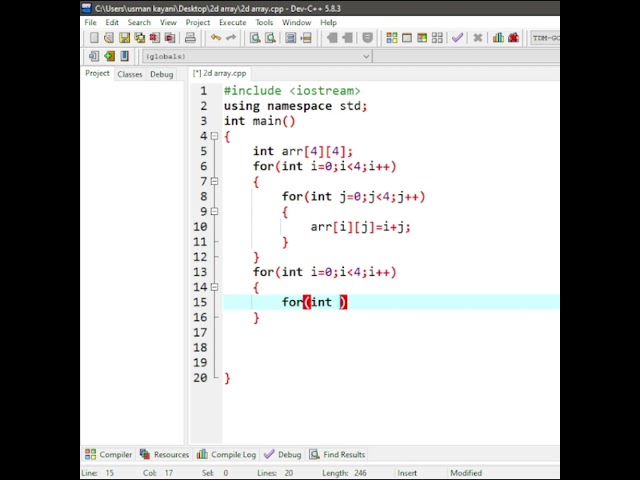
Task: Open the View menu
Action: (168, 22)
